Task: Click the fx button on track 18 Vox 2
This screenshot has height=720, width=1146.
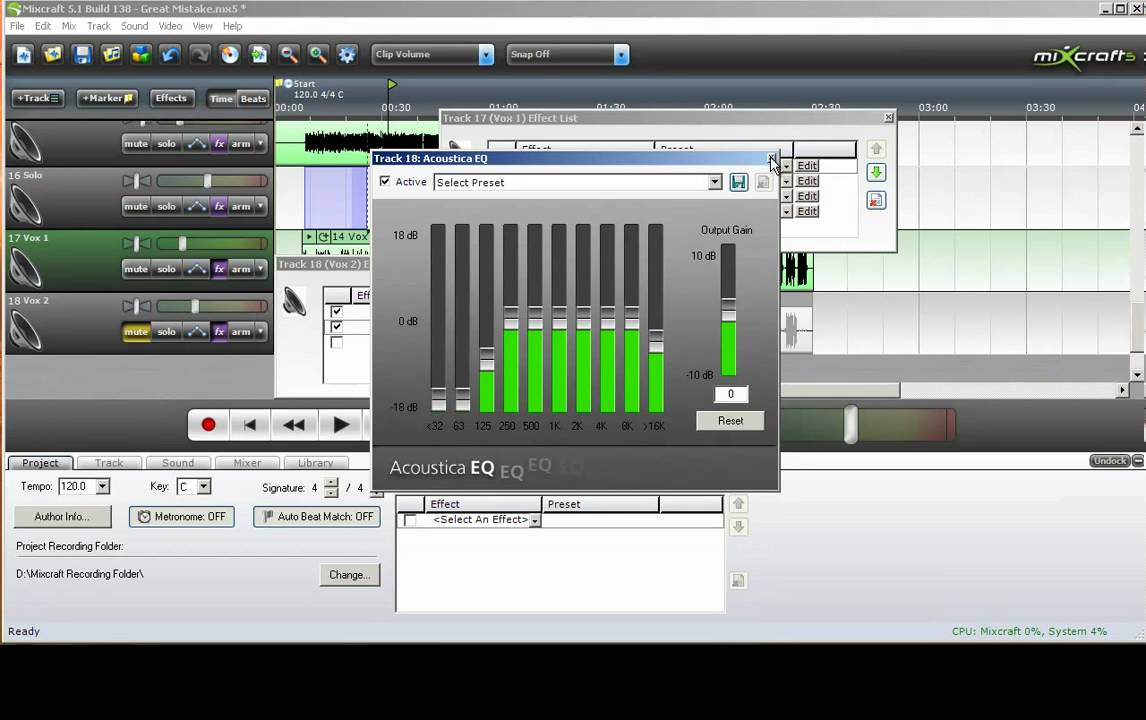Action: (x=219, y=332)
